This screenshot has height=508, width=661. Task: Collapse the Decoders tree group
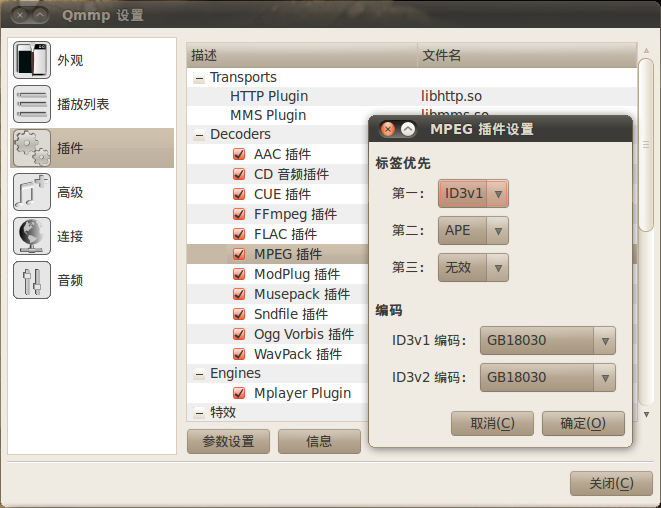(199, 135)
